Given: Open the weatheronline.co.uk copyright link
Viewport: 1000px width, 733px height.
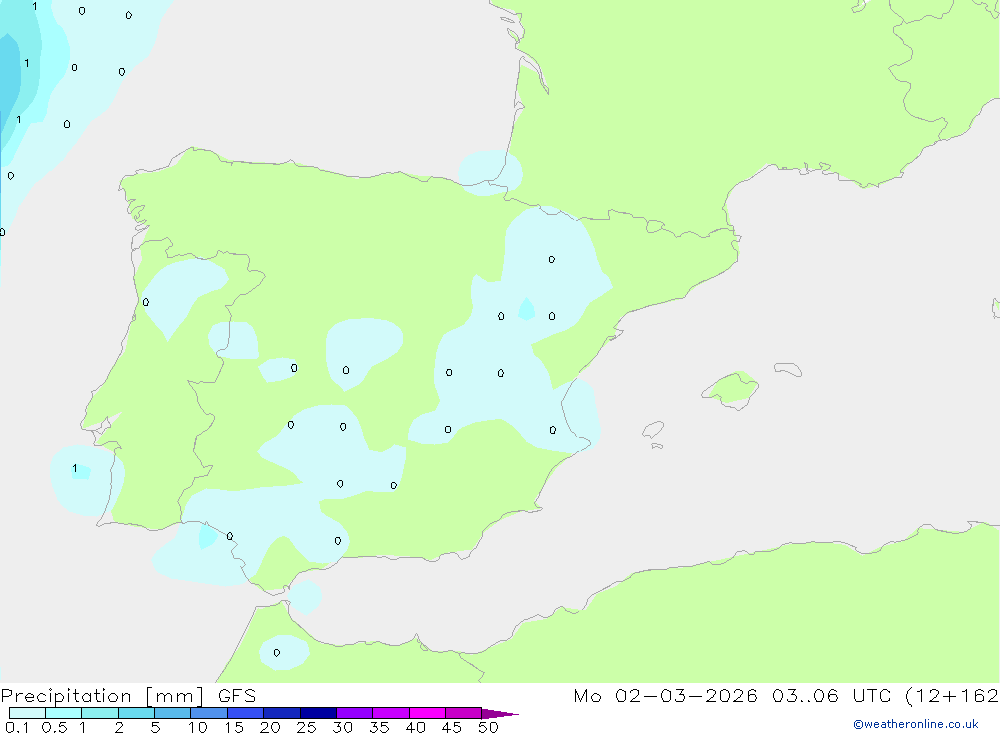Looking at the screenshot, I should (916, 724).
